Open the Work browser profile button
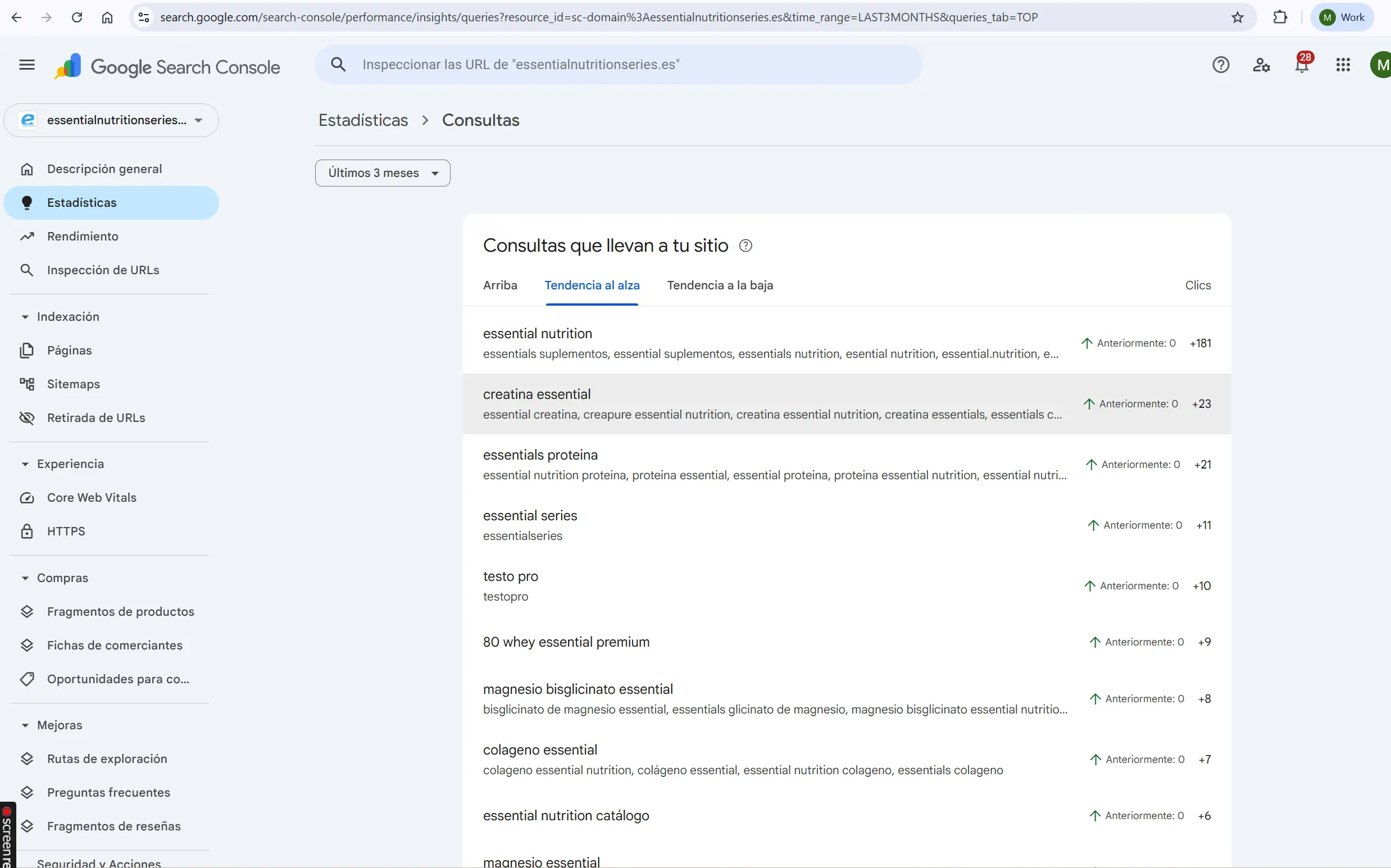This screenshot has width=1391, height=868. tap(1342, 17)
